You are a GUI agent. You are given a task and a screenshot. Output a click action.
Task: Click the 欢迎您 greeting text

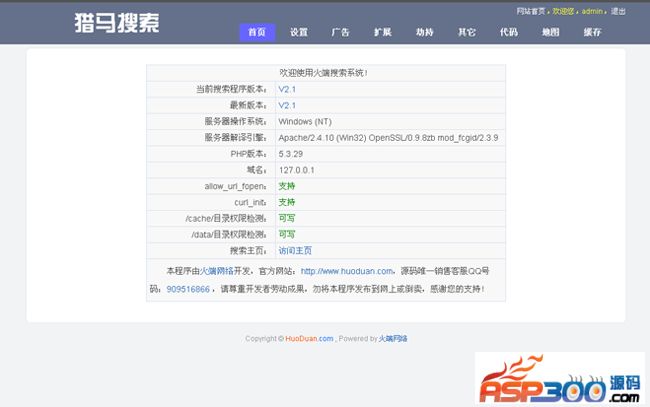pyautogui.click(x=563, y=12)
